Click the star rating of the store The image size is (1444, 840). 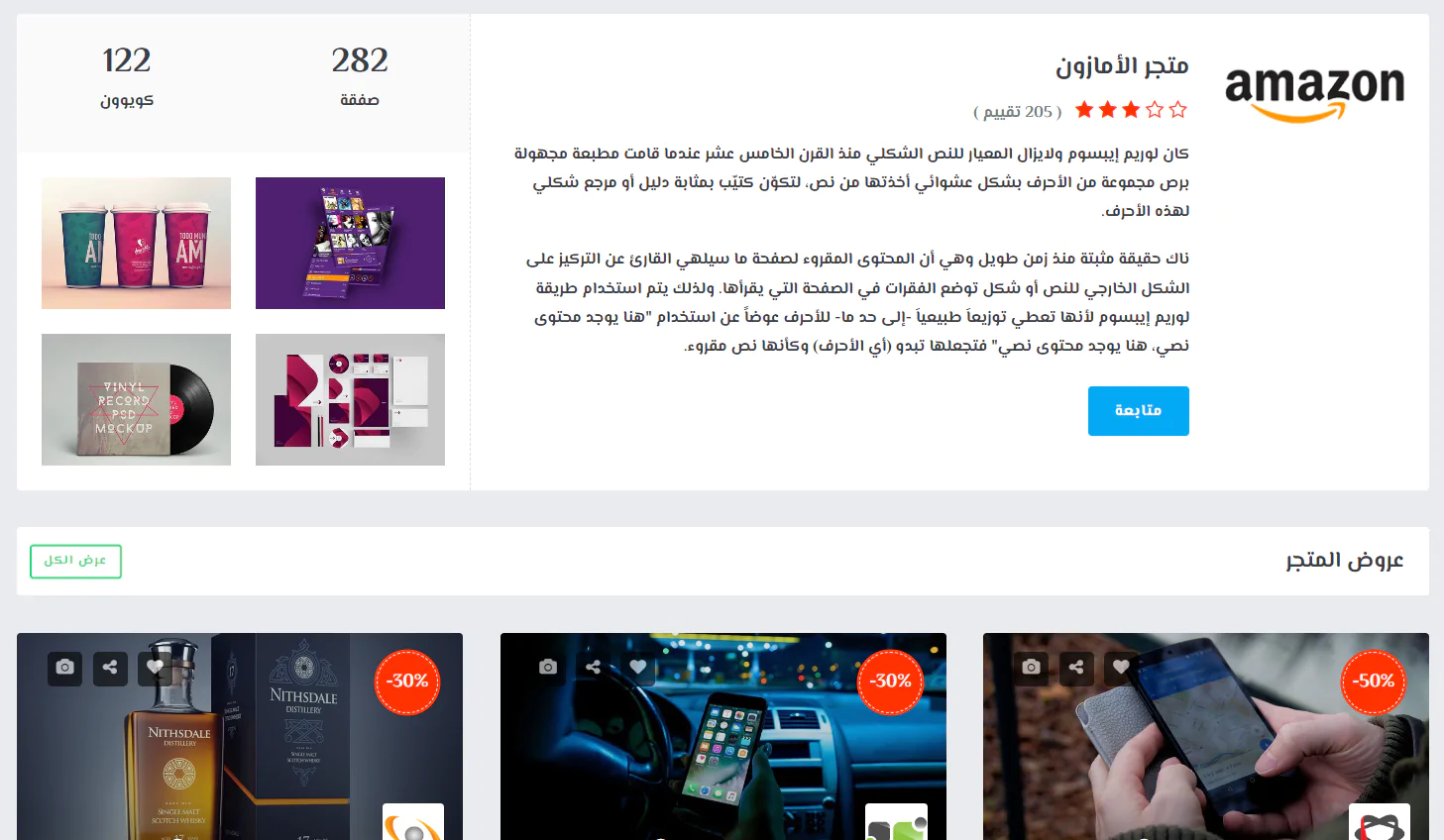pos(1131,110)
